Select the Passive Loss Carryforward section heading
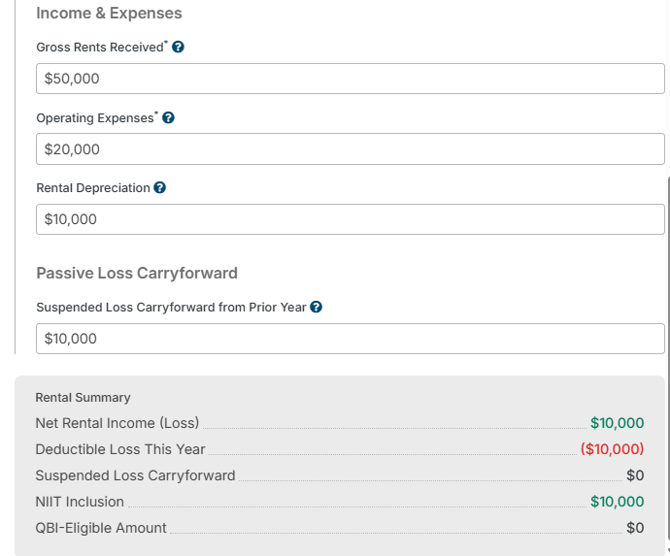Image resolution: width=670 pixels, height=556 pixels. pyautogui.click(x=137, y=273)
